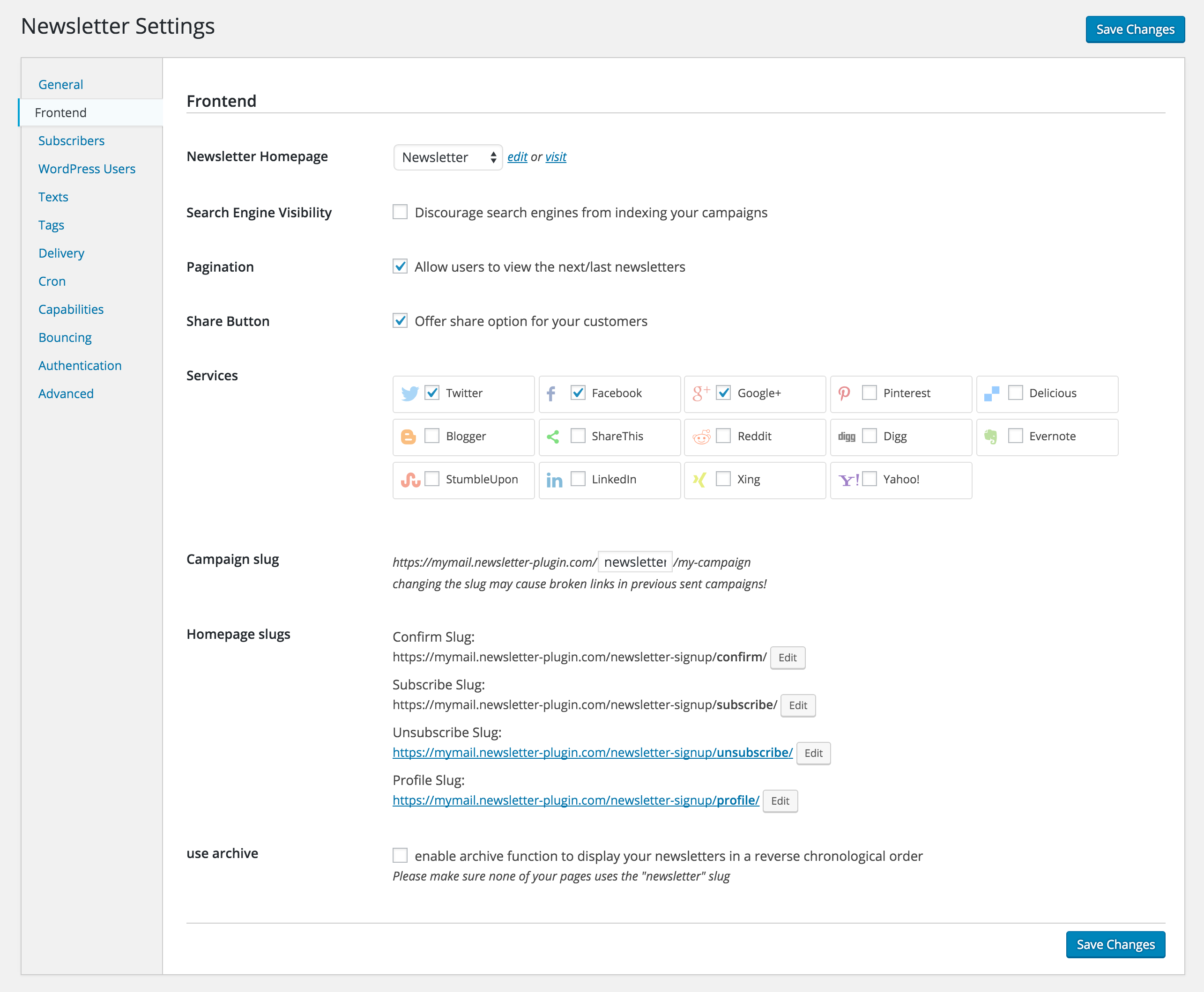Click the Twitter bird icon
The width and height of the screenshot is (1204, 992).
(409, 393)
